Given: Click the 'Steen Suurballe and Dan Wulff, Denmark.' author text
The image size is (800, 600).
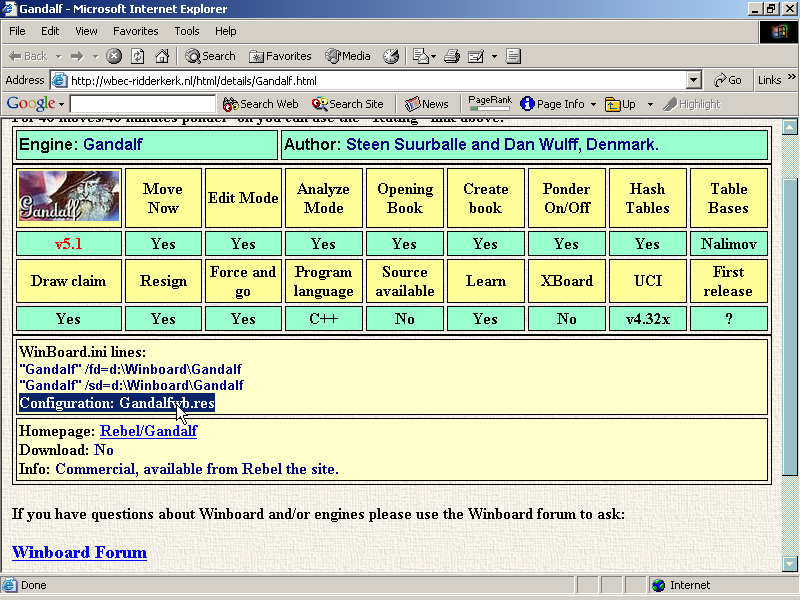Looking at the screenshot, I should [502, 144].
